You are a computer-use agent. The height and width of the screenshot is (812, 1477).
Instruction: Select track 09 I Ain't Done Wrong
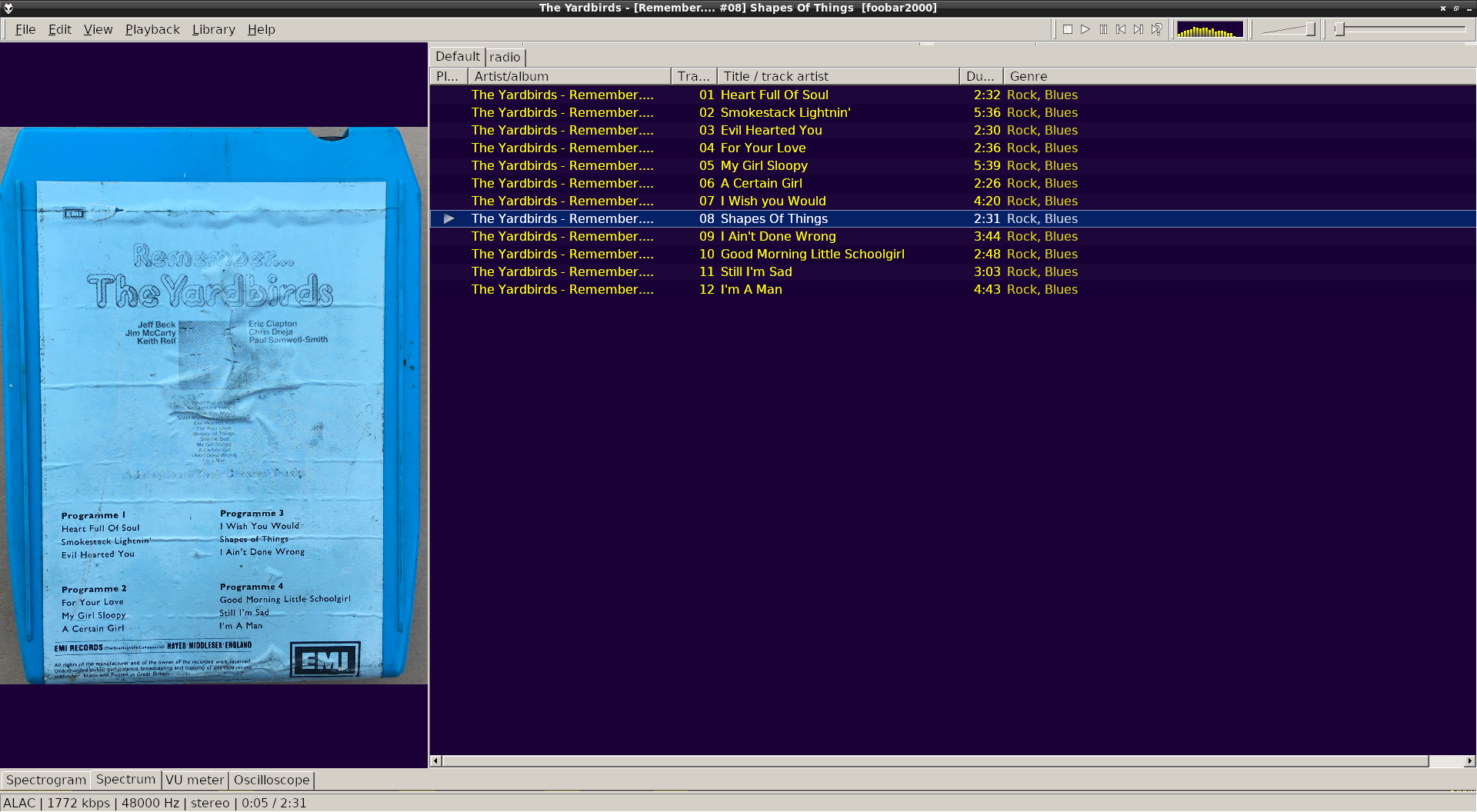(x=952, y=236)
